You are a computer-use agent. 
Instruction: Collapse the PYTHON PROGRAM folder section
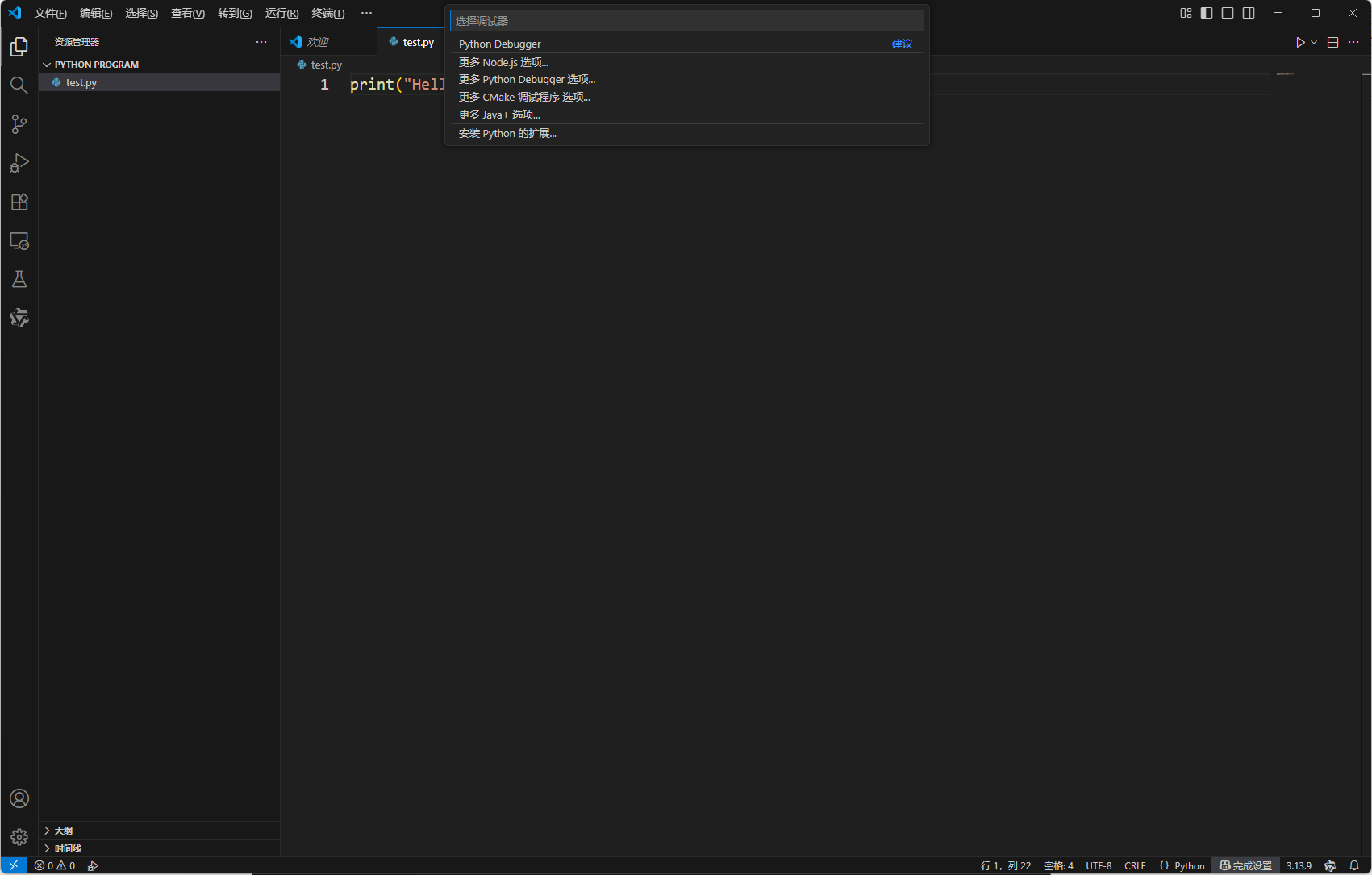47,65
